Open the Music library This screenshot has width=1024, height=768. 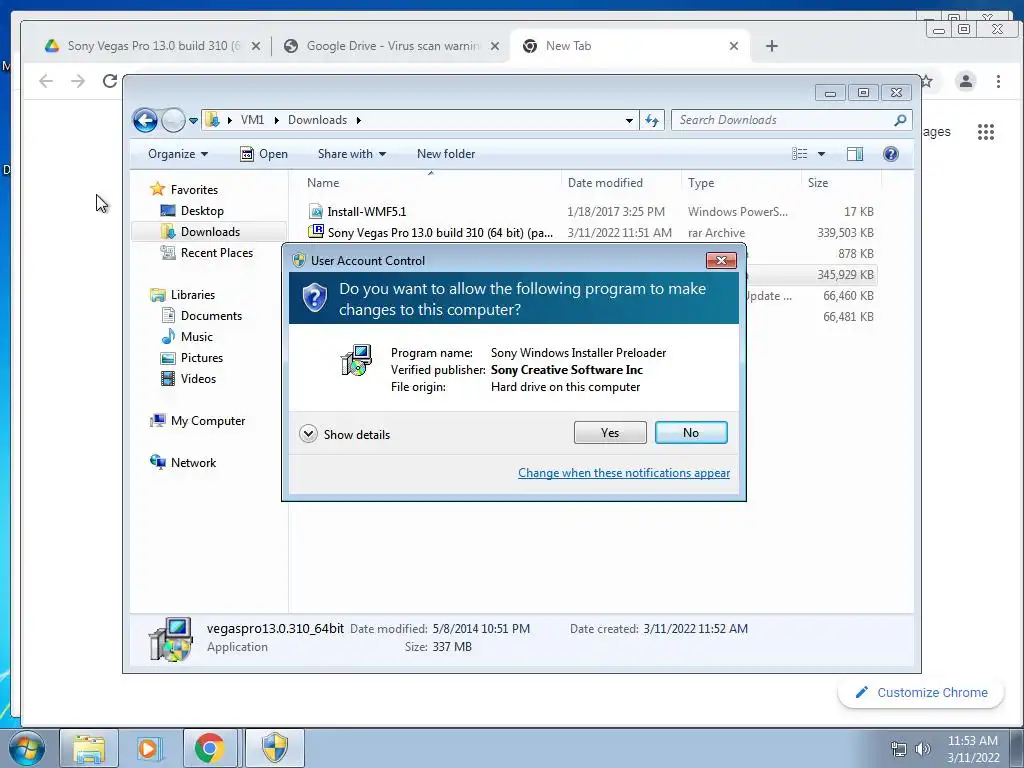coord(197,337)
